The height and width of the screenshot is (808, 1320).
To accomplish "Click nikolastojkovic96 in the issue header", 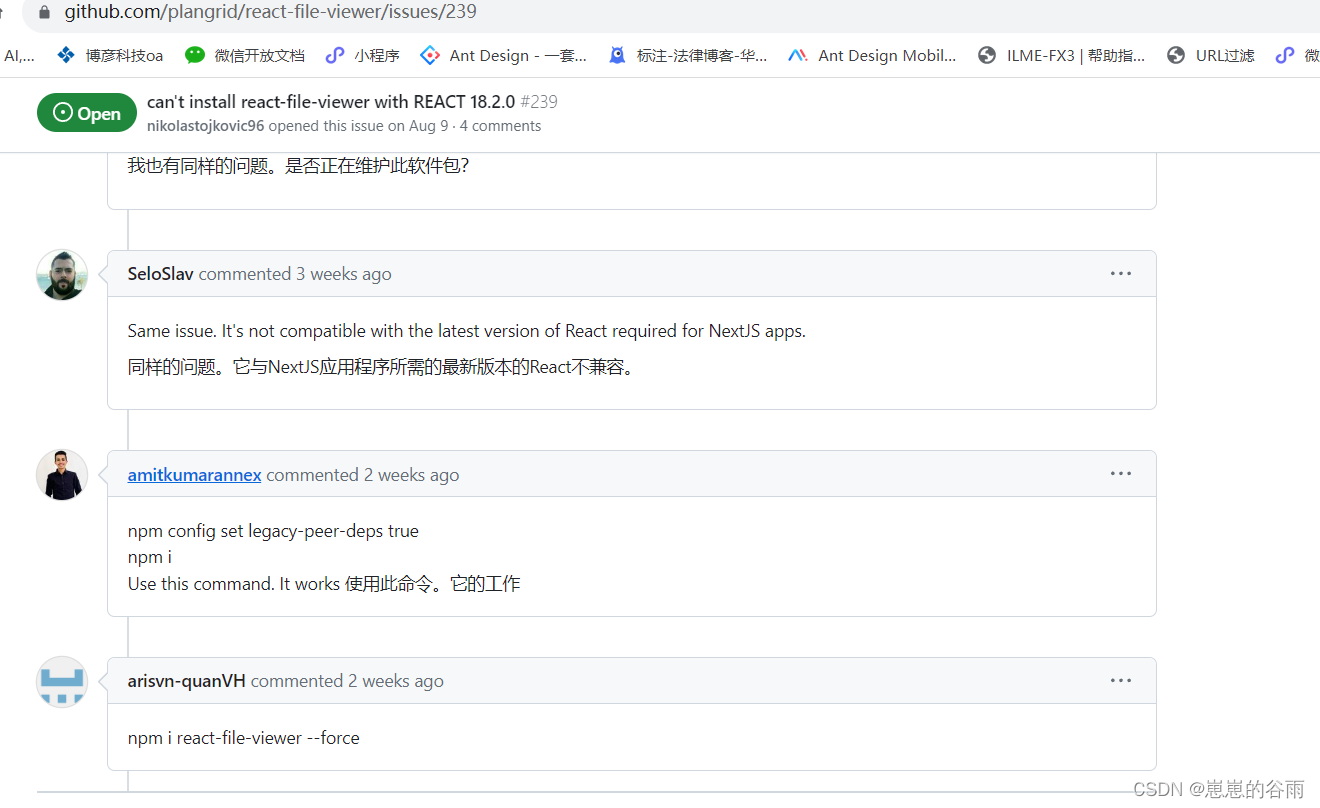I will point(205,125).
